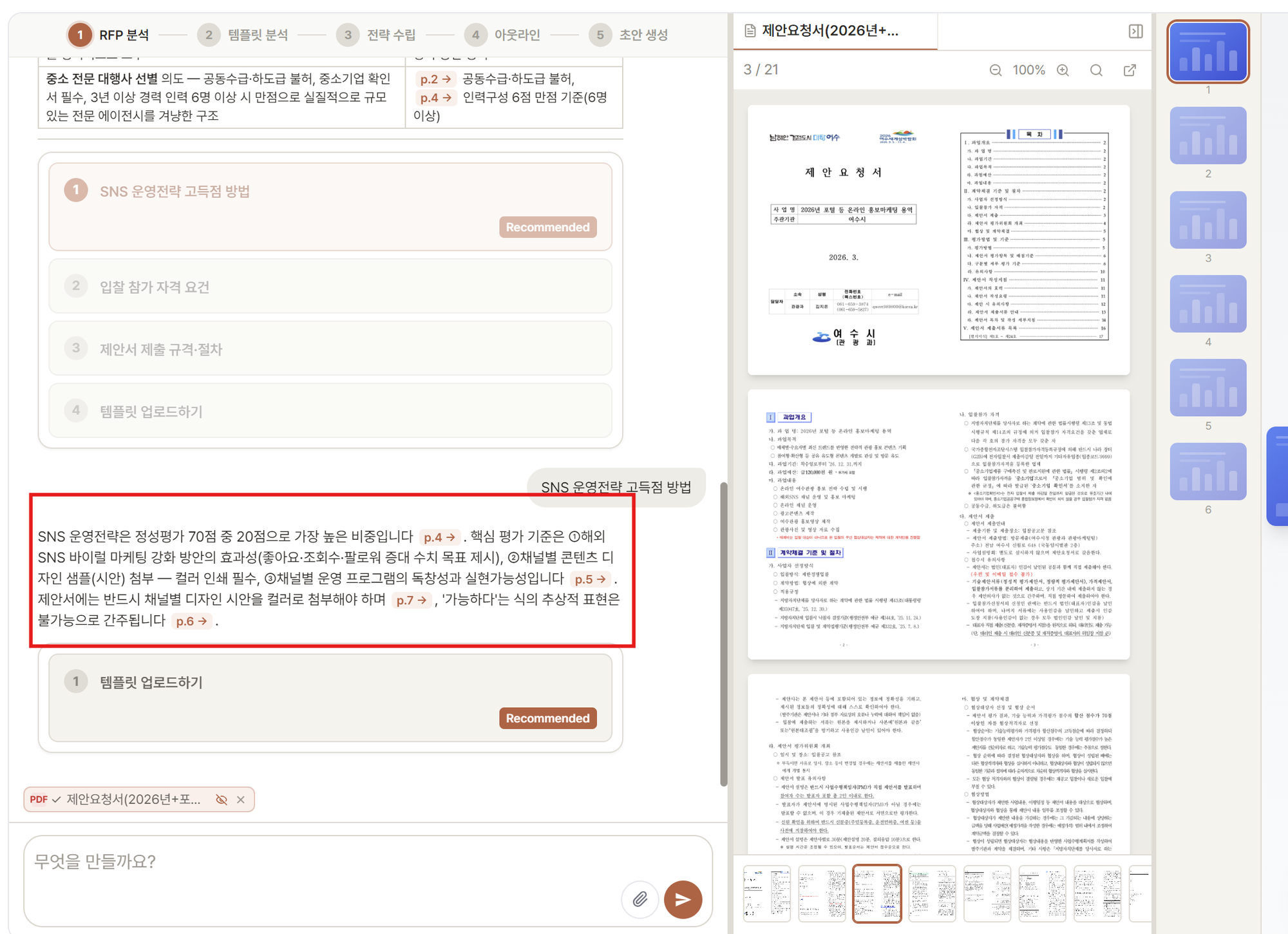Viewport: 1288px width, 934px height.
Task: Click the paperclip attachment icon in chat
Action: (x=640, y=899)
